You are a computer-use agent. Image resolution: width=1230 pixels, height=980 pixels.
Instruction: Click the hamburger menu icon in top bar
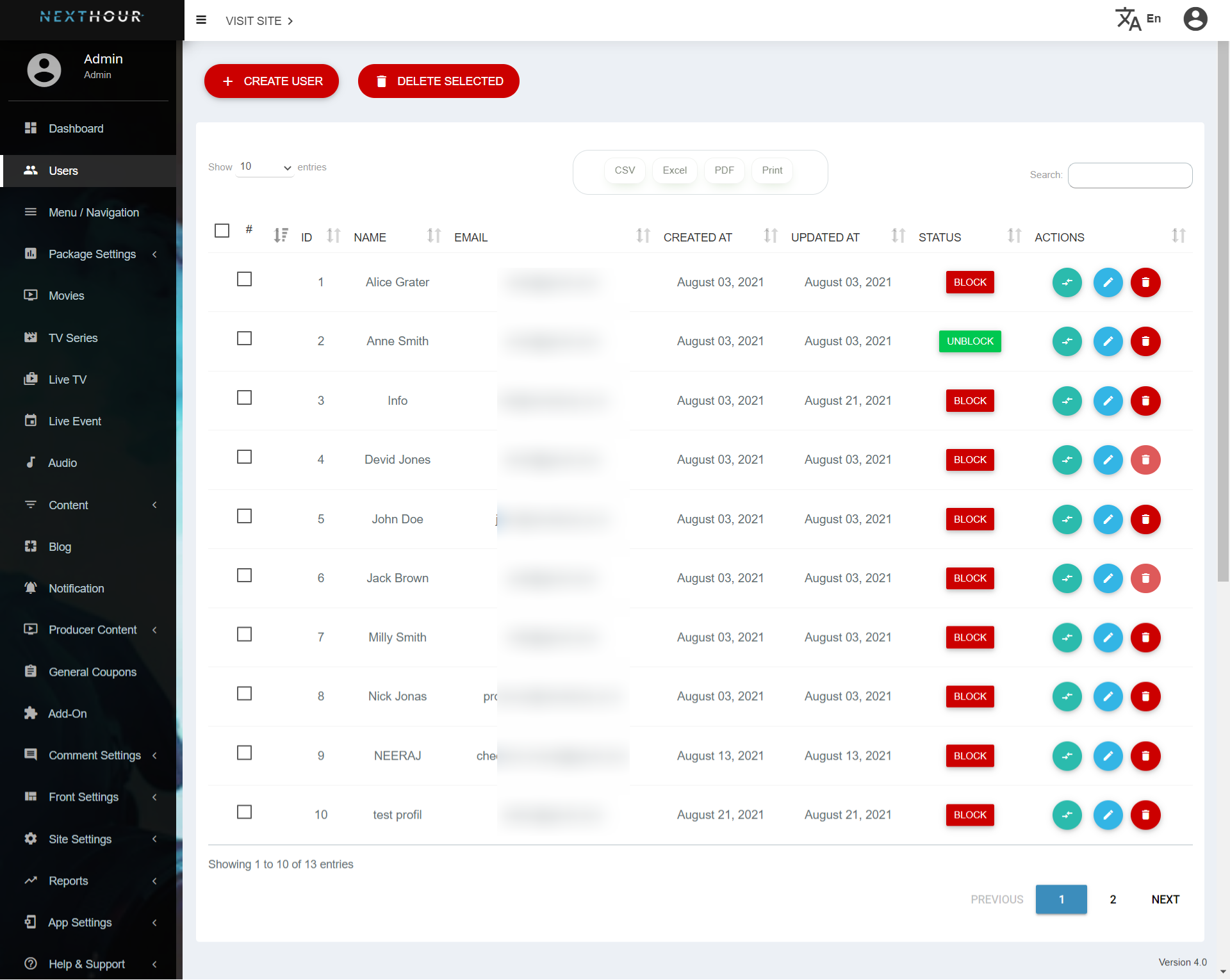coord(201,20)
